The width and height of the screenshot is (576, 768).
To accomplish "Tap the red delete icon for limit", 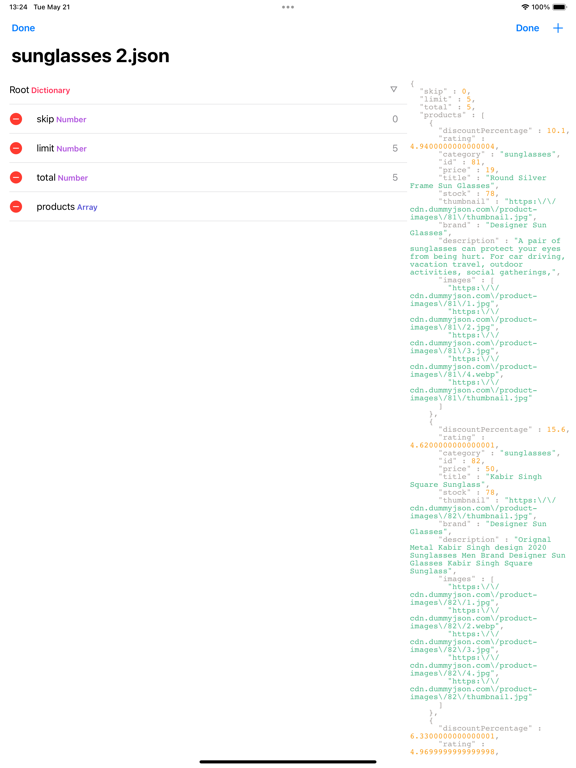I will (x=16, y=148).
